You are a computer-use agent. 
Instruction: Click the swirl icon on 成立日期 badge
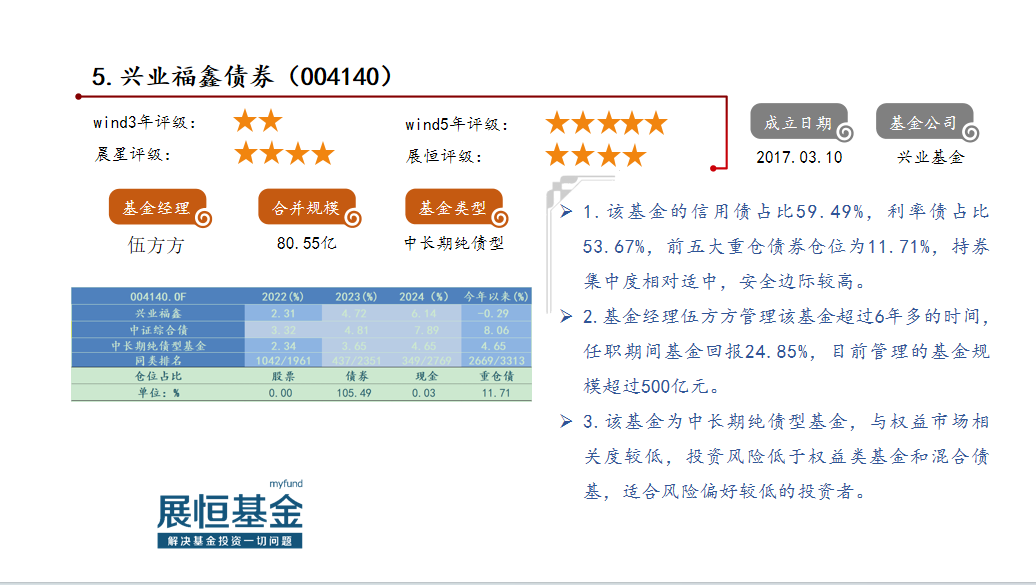[x=845, y=132]
